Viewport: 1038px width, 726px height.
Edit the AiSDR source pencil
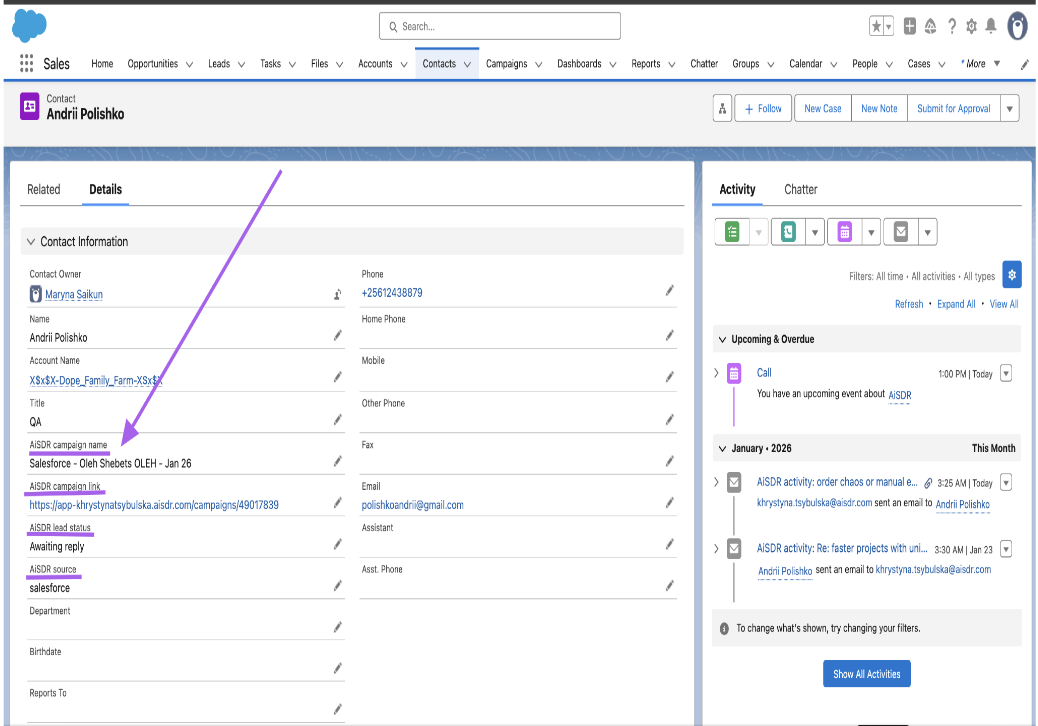[x=338, y=586]
